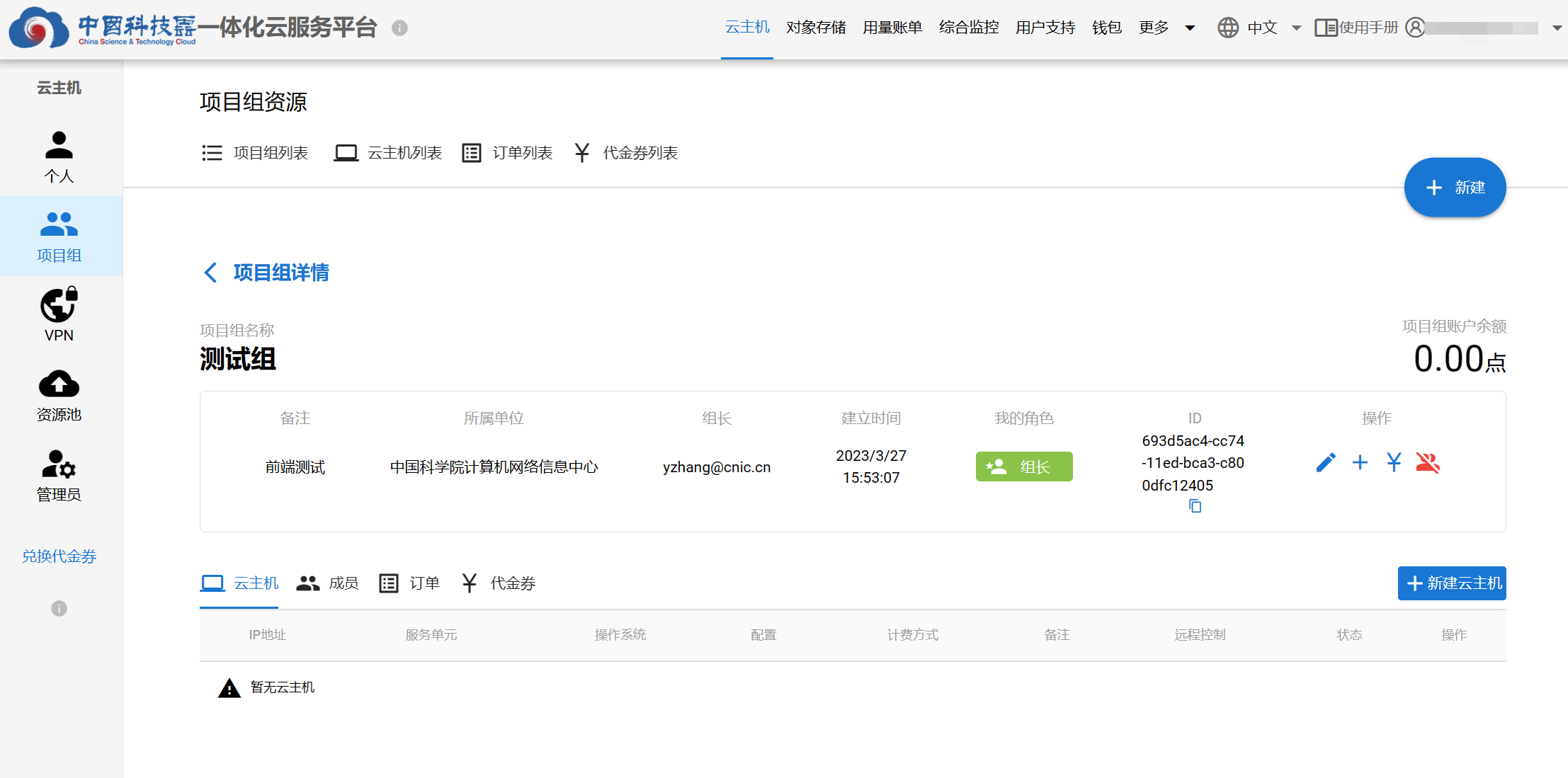The width and height of the screenshot is (1568, 778).
Task: Copy the project group ID
Action: pyautogui.click(x=1195, y=506)
